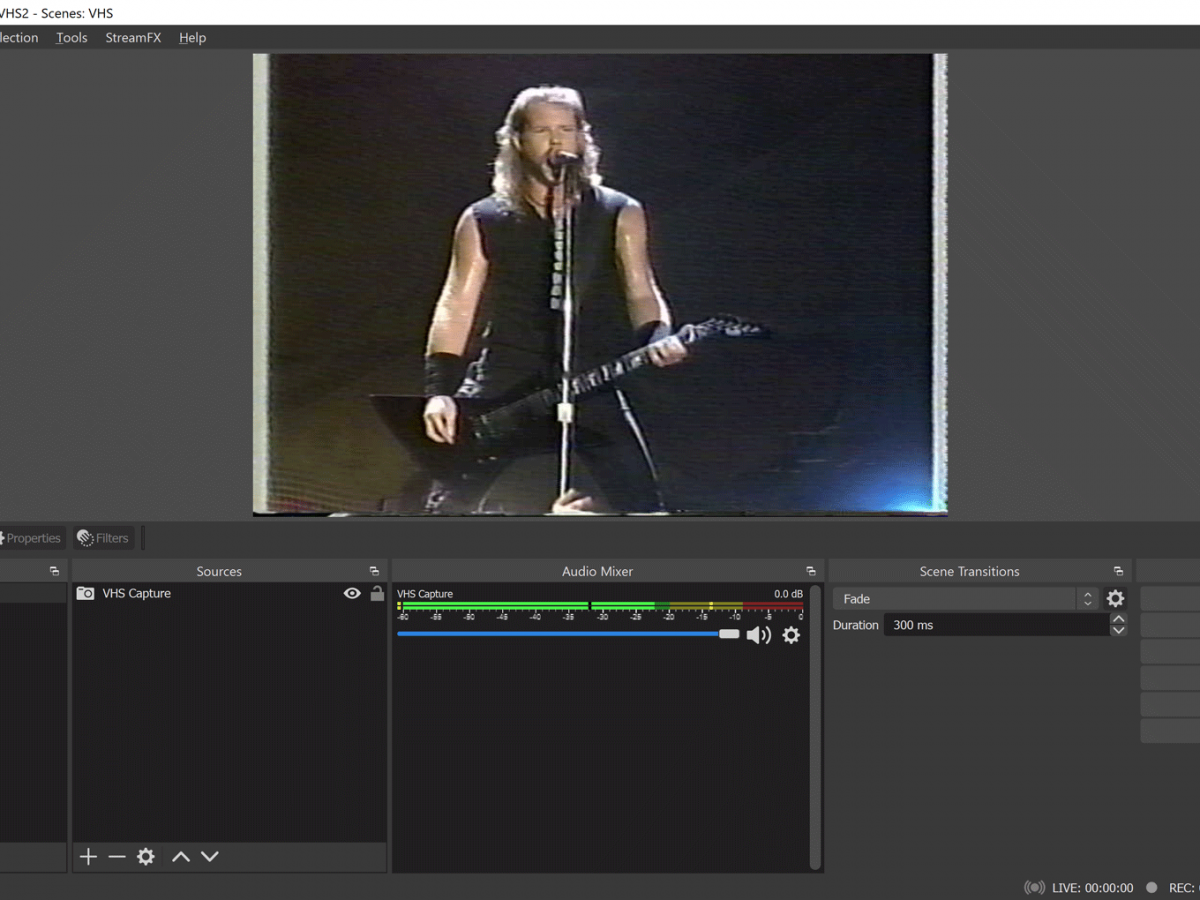Open the Tools menu
Image resolution: width=1200 pixels, height=900 pixels.
click(x=71, y=38)
